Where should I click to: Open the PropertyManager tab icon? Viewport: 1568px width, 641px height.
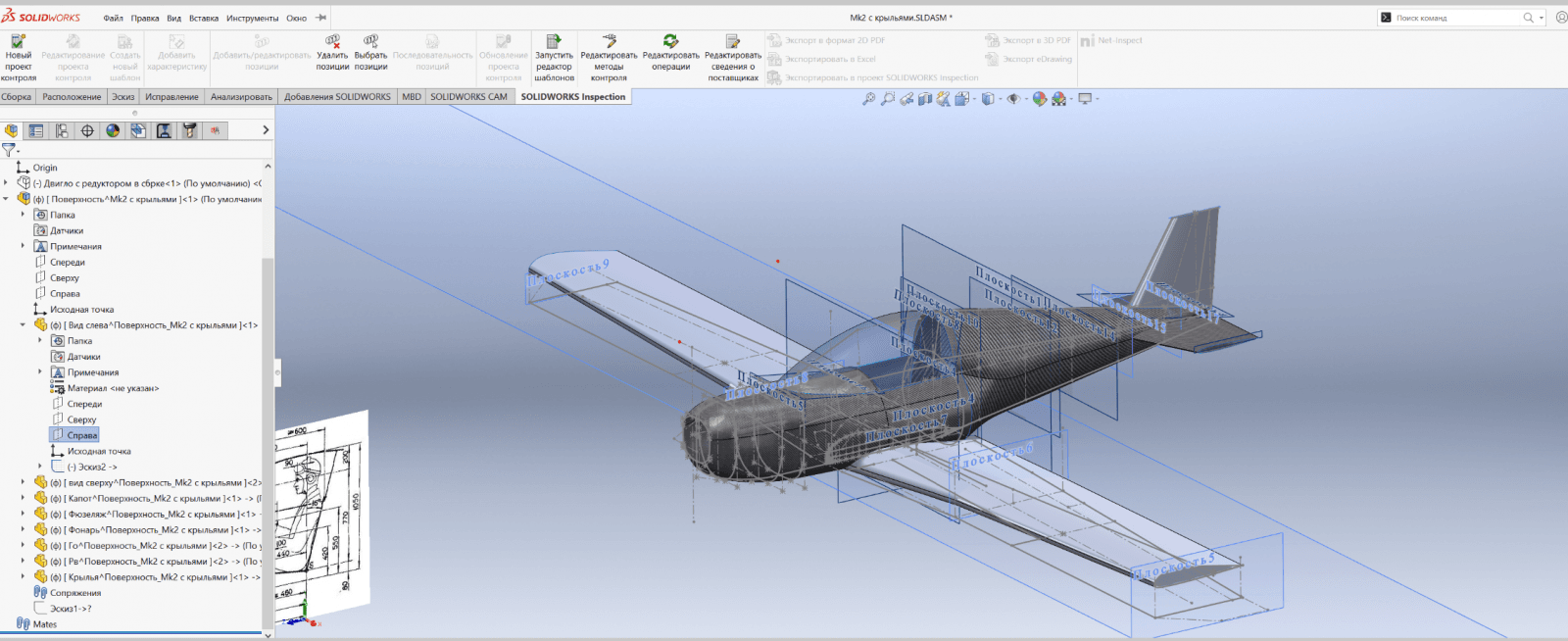pyautogui.click(x=36, y=130)
